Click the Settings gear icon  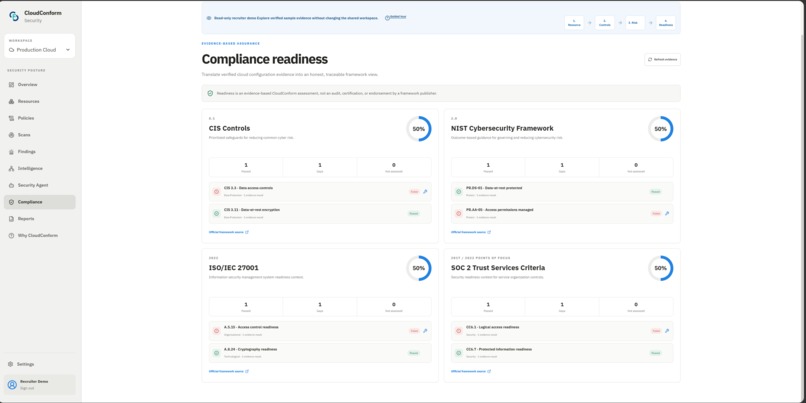[10, 364]
